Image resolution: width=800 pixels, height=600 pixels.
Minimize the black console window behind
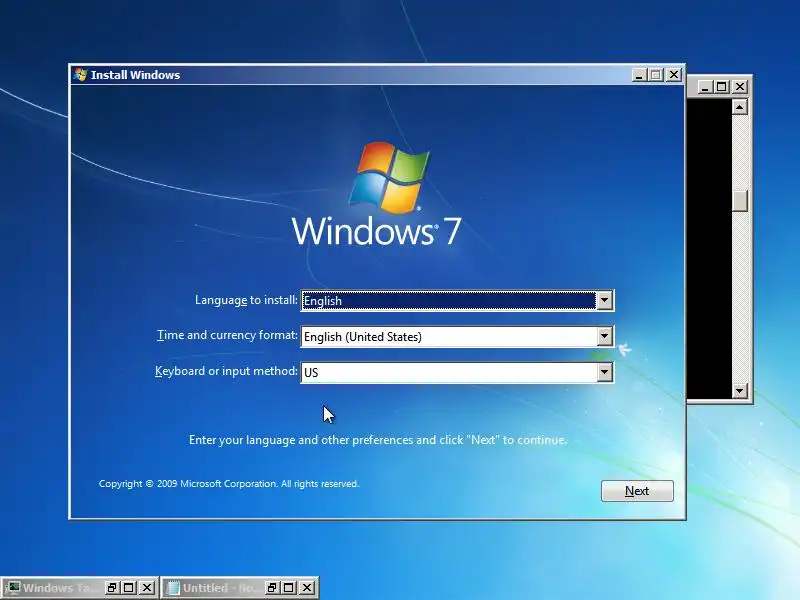(x=705, y=87)
